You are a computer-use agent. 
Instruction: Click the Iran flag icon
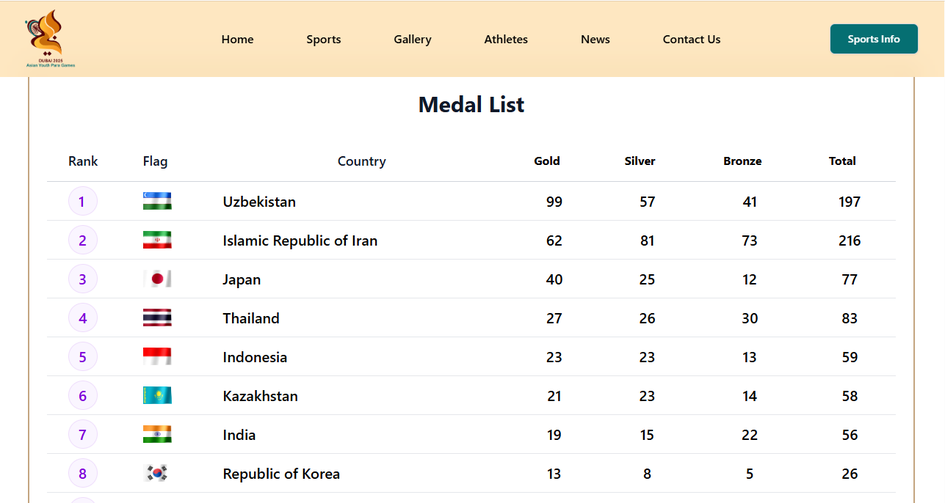pyautogui.click(x=157, y=240)
